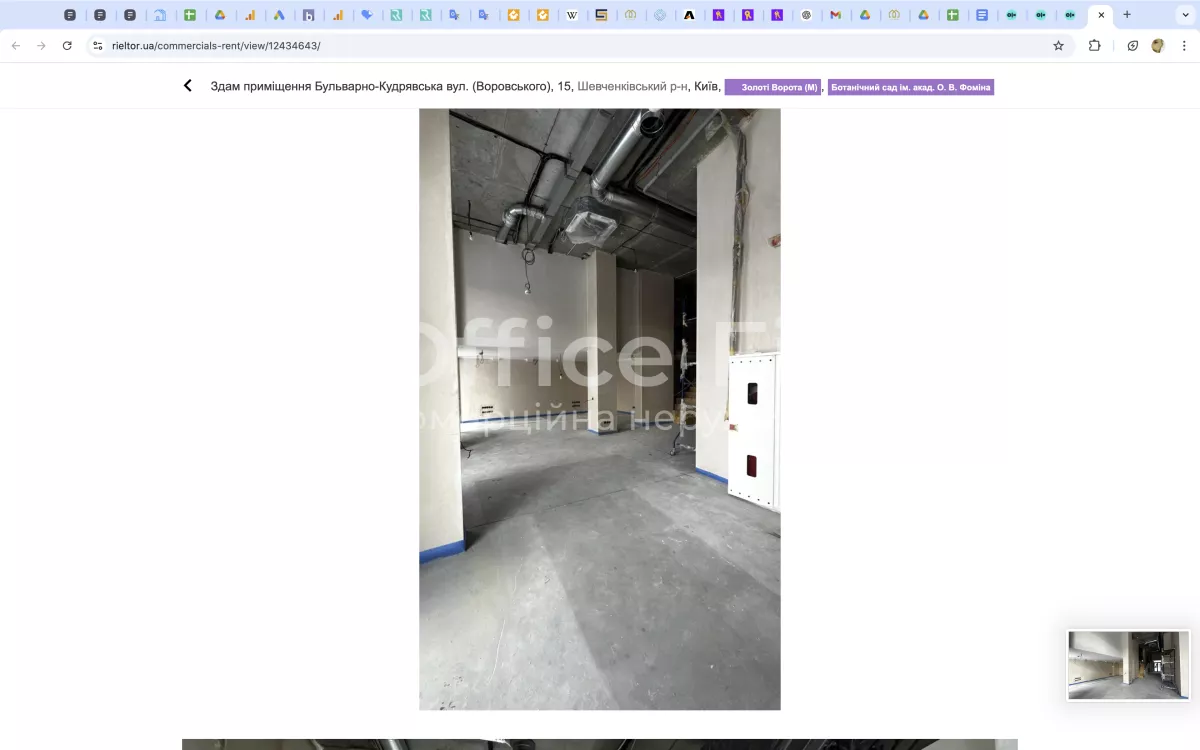Viewport: 1200px width, 750px height.
Task: Open the Chrome three-dot menu
Action: click(x=1184, y=45)
